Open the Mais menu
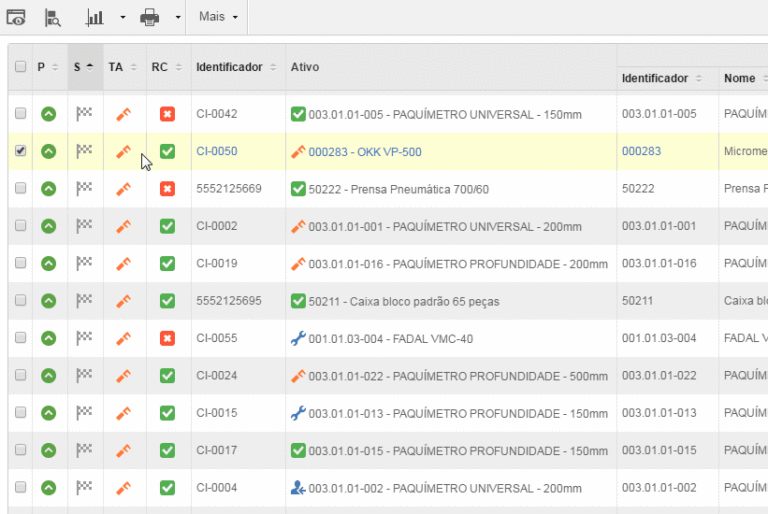The width and height of the screenshot is (768, 514). coord(218,17)
